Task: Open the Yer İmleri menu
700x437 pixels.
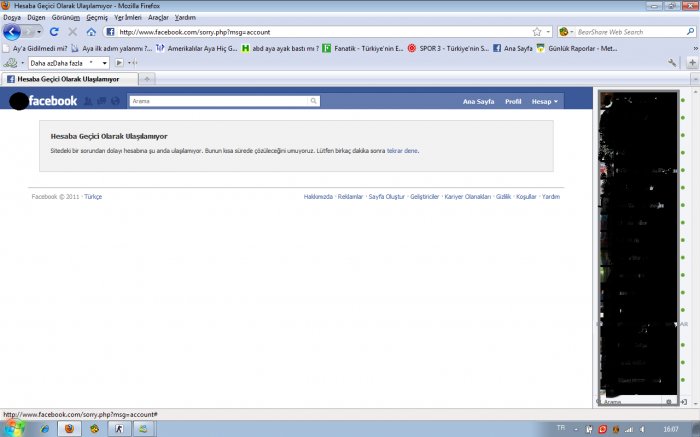Action: click(128, 17)
